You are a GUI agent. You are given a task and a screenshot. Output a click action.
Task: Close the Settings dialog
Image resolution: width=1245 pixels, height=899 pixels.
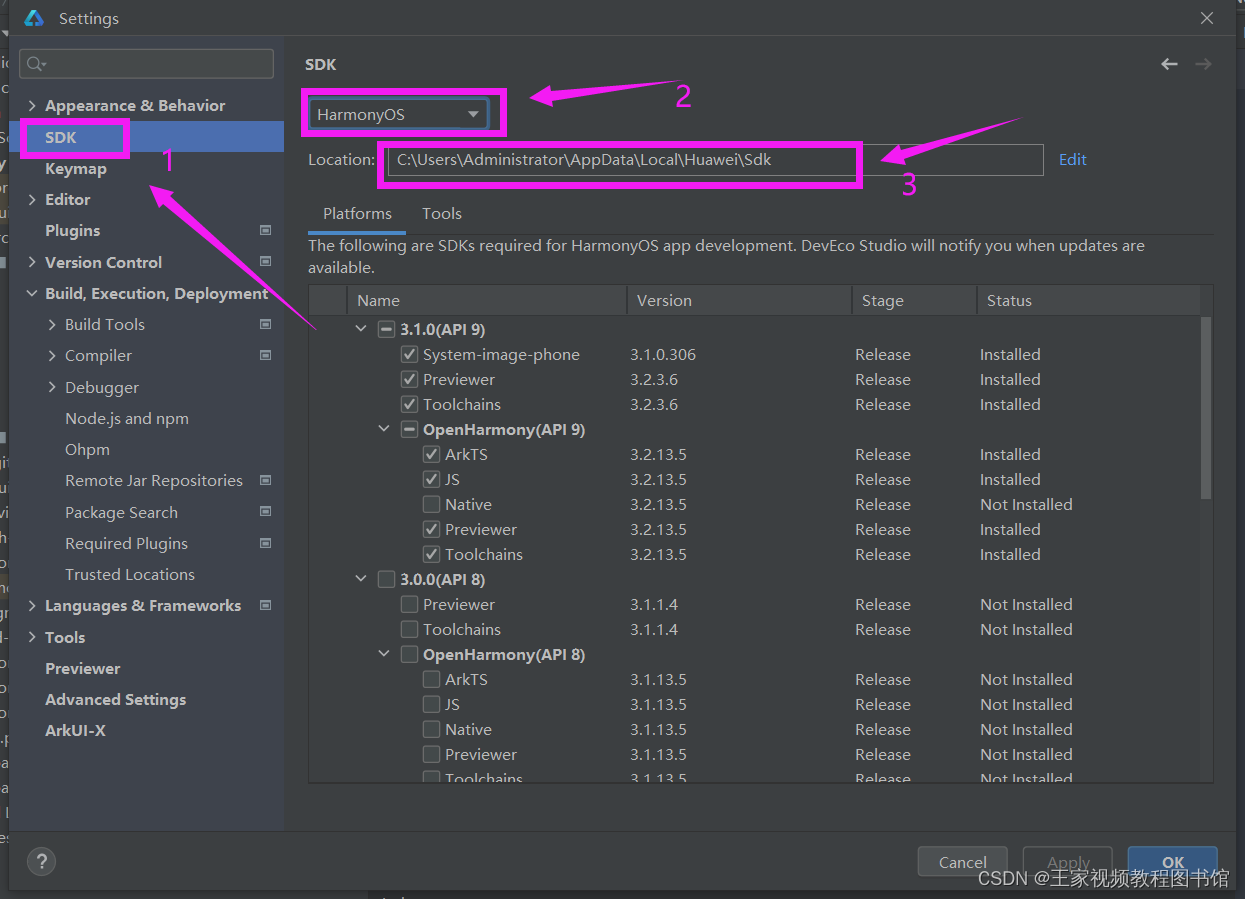(x=1208, y=18)
